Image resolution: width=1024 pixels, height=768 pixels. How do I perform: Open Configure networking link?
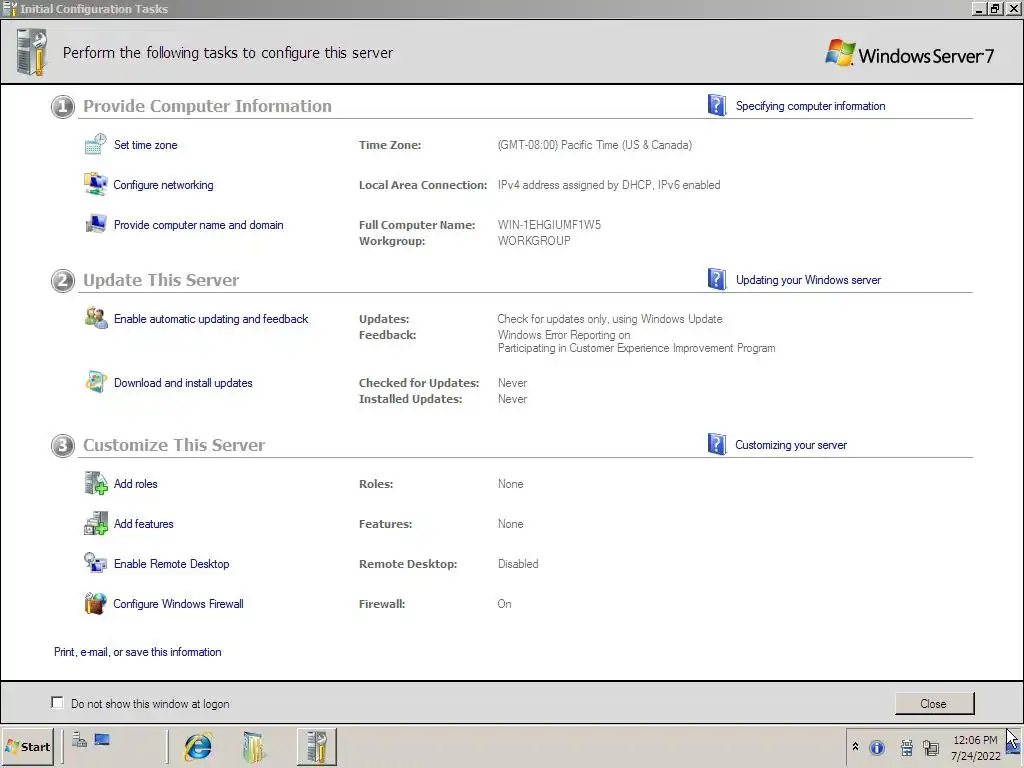pyautogui.click(x=163, y=185)
